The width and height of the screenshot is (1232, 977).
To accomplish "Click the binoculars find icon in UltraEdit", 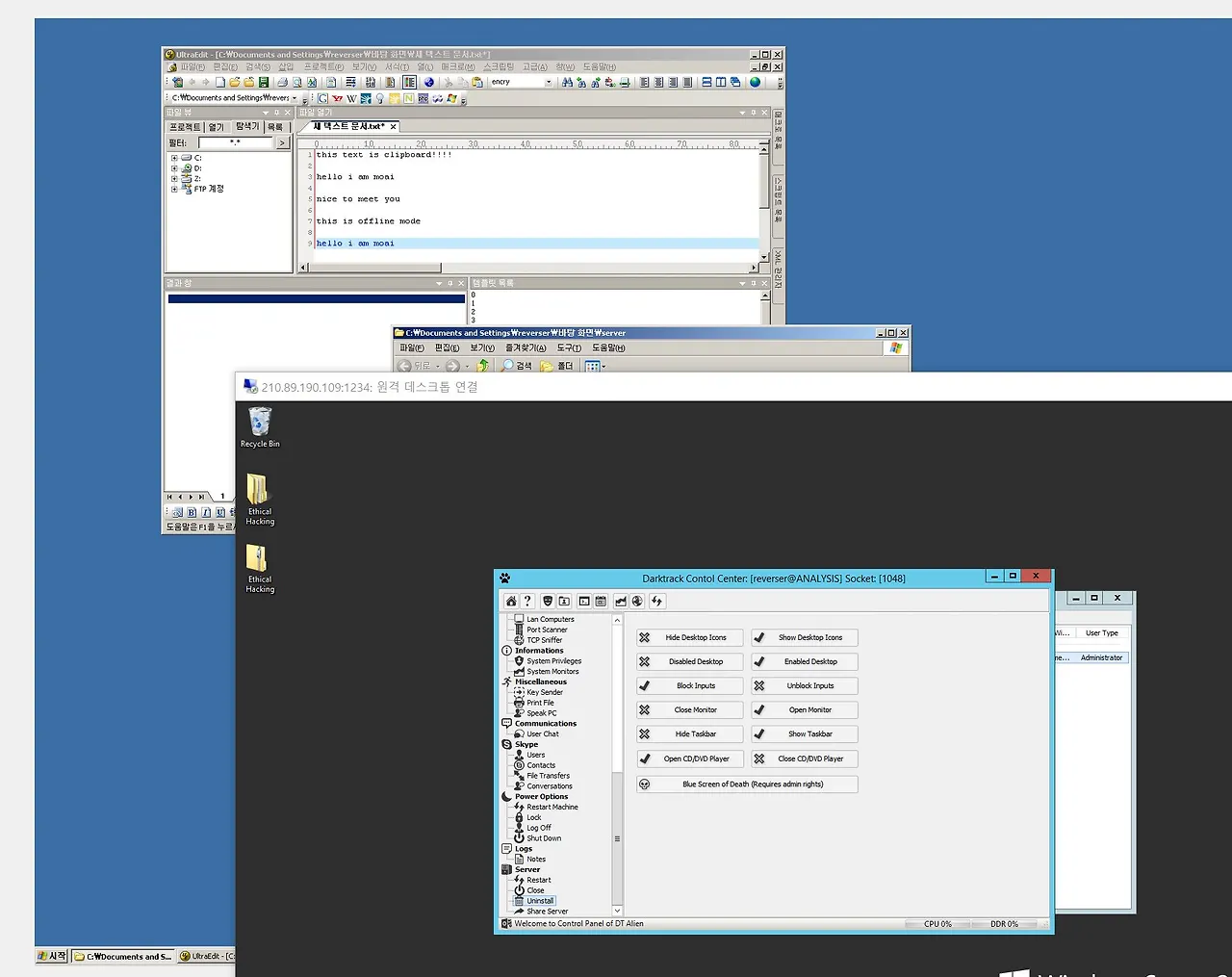I will click(x=567, y=83).
